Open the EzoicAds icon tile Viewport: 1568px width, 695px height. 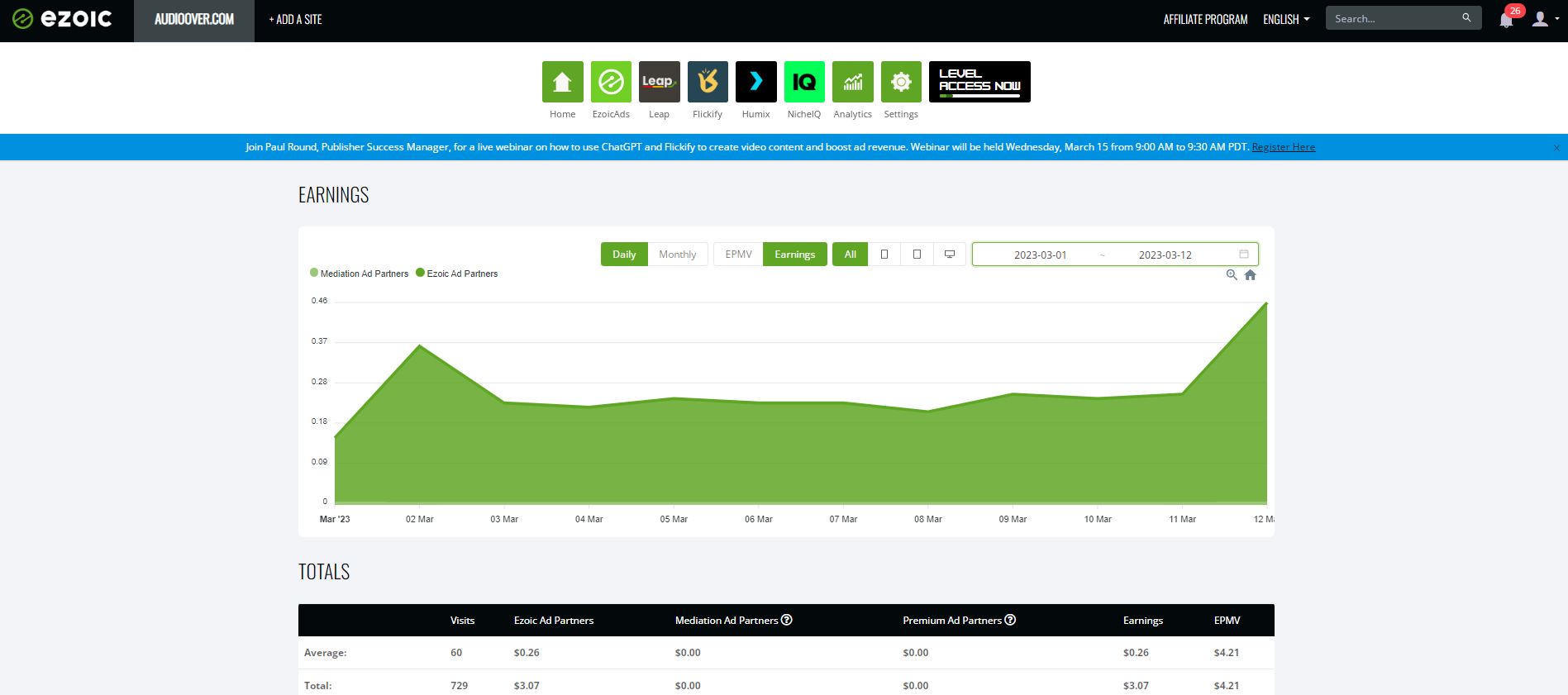click(x=611, y=82)
